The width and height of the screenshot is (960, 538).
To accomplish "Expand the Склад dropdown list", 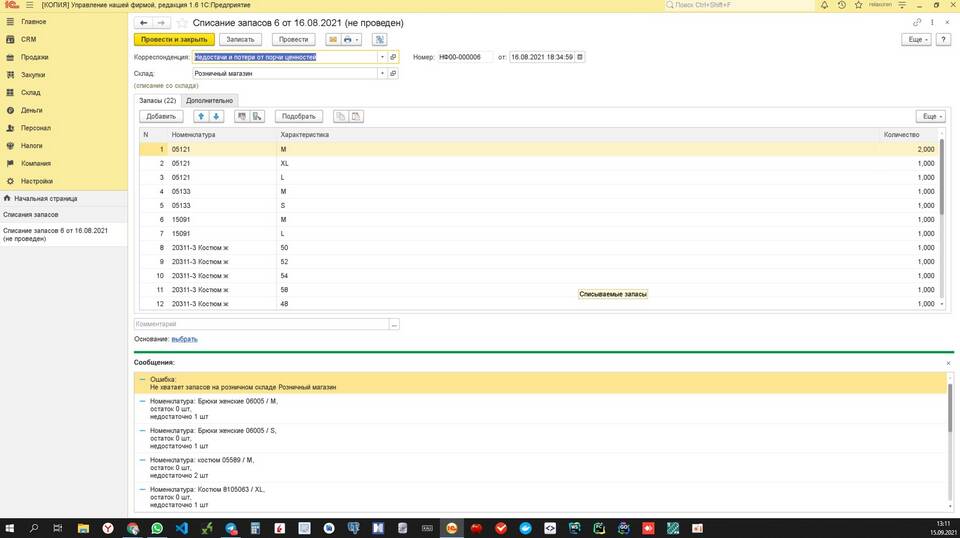I will 382,73.
